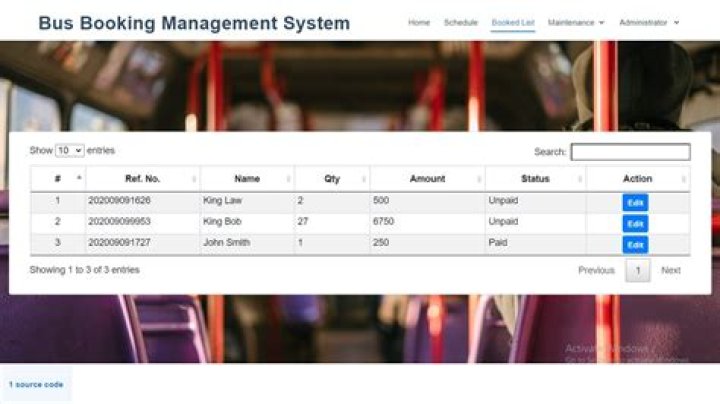Click the amount 500
The height and width of the screenshot is (404, 720).
point(381,200)
